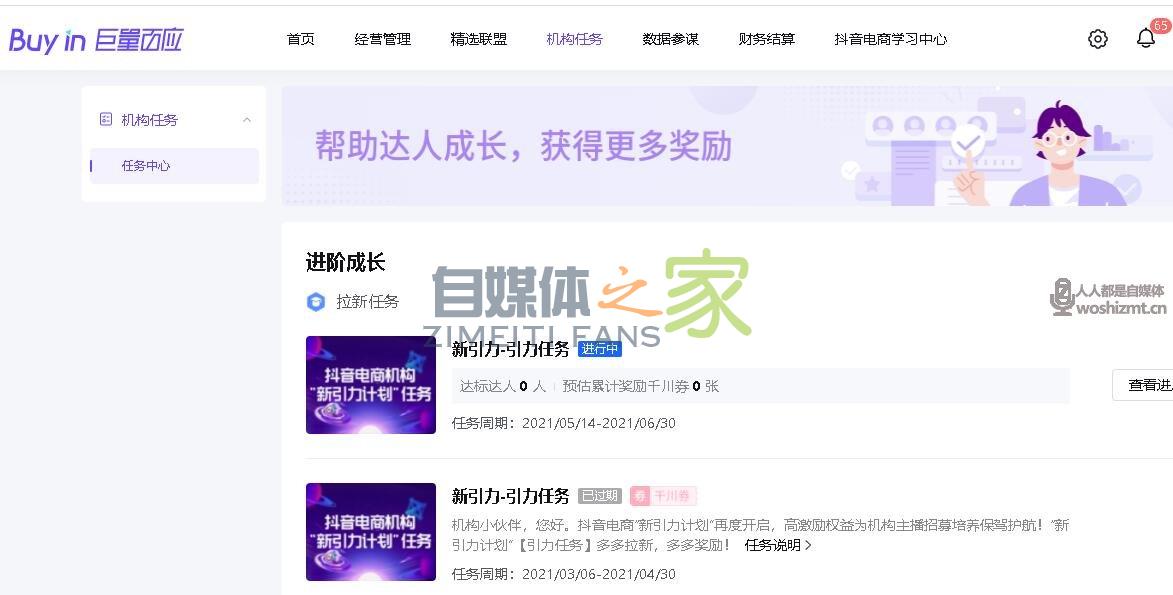Open 财务结算 menu item

pyautogui.click(x=766, y=40)
